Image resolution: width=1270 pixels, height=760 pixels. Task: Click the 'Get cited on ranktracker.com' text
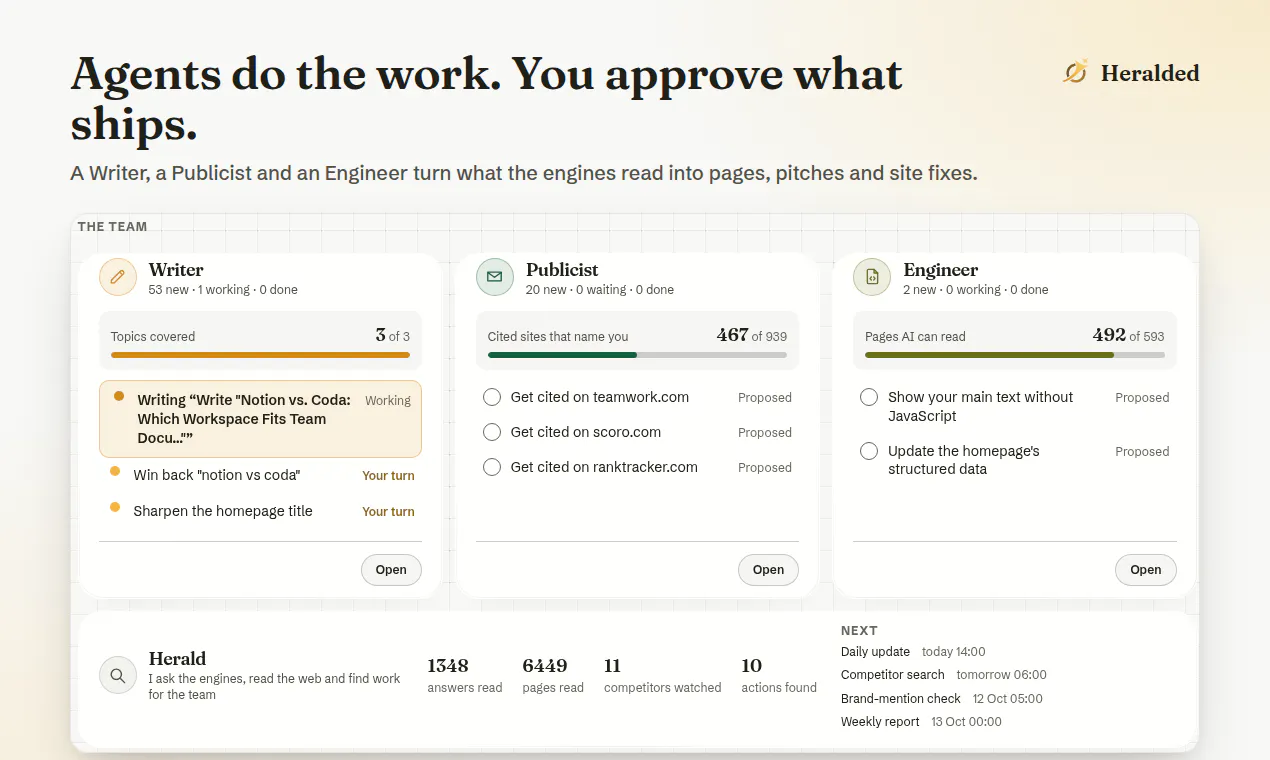point(604,467)
